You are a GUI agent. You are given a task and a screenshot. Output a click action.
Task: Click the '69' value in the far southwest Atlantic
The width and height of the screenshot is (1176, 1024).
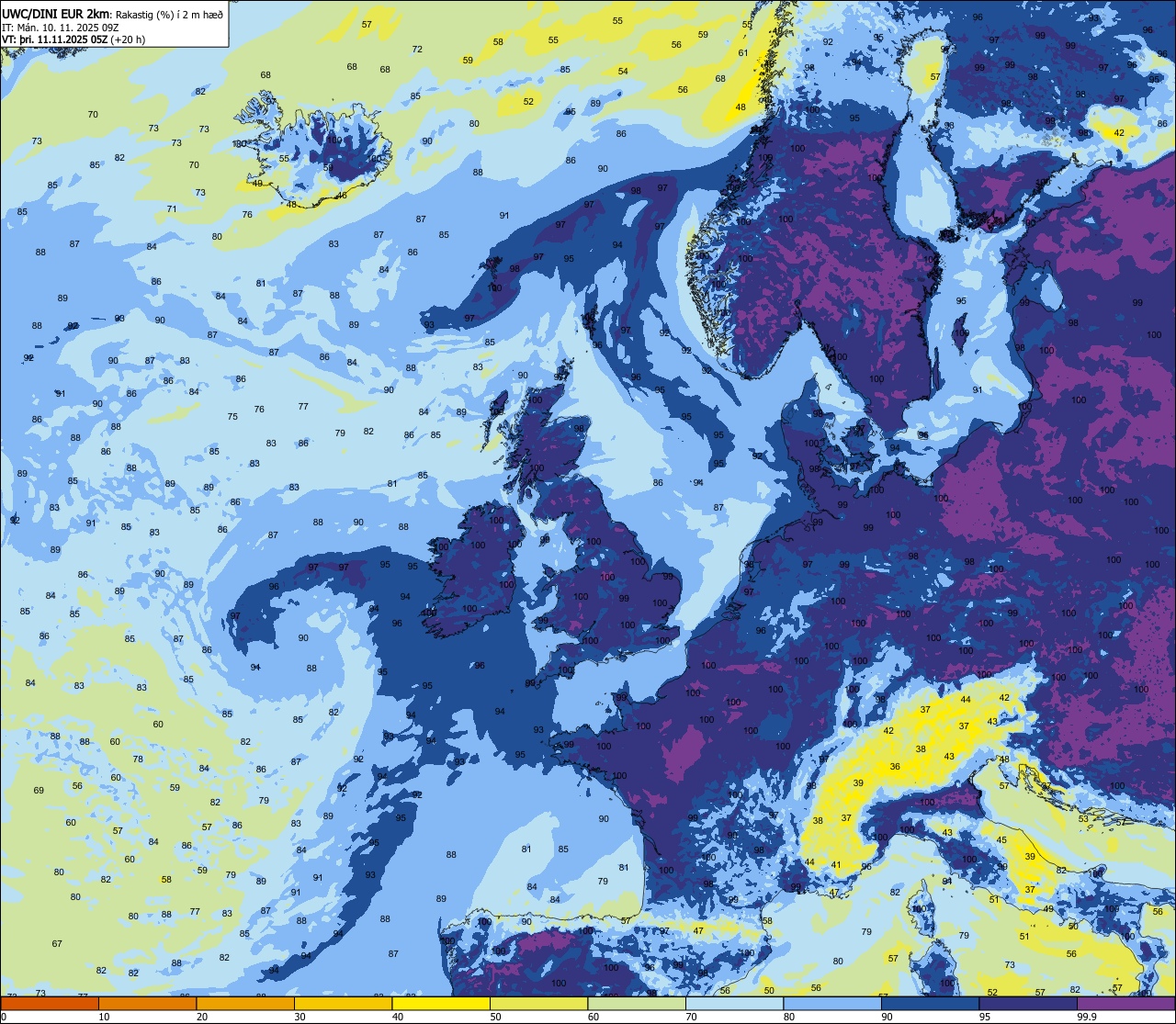tap(39, 790)
